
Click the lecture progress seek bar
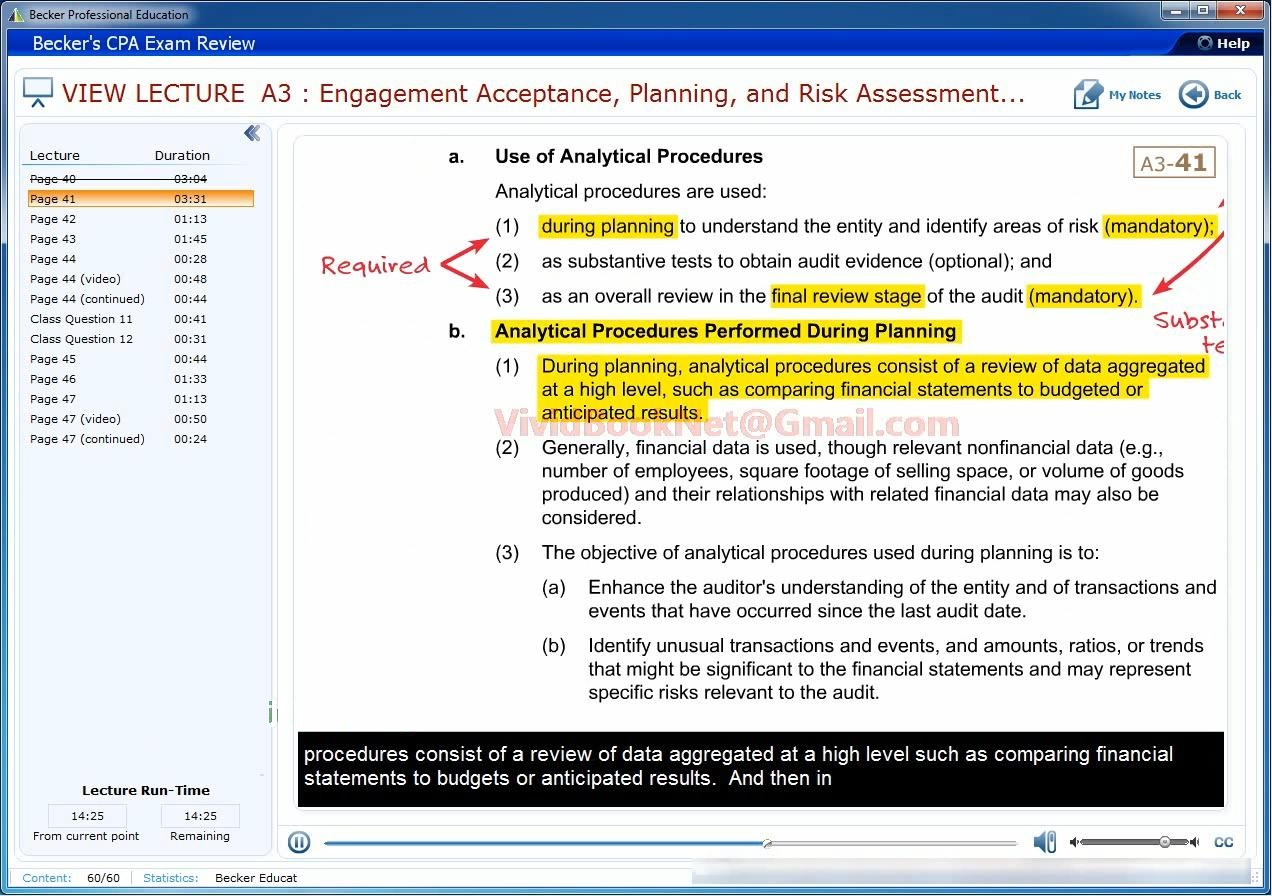[670, 843]
